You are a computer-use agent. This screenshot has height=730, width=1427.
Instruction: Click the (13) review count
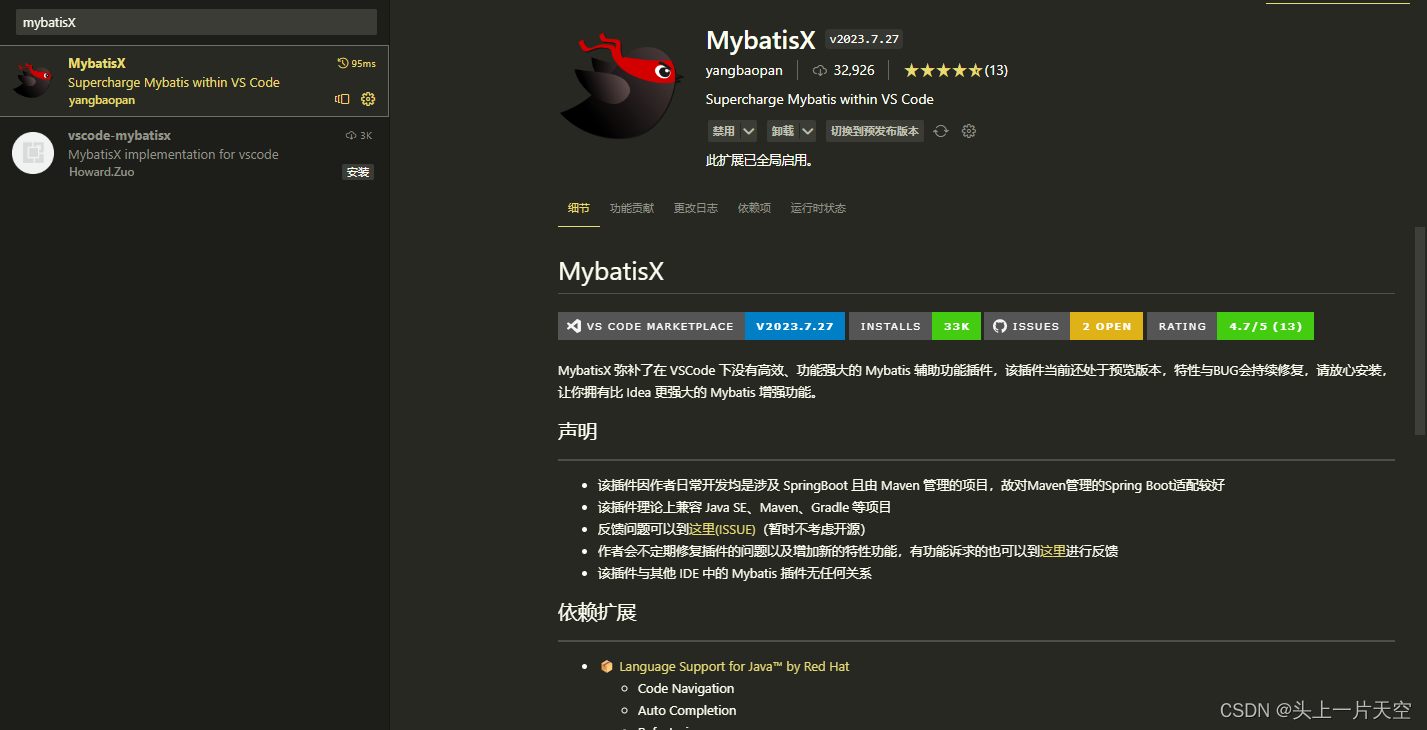pyautogui.click(x=996, y=70)
